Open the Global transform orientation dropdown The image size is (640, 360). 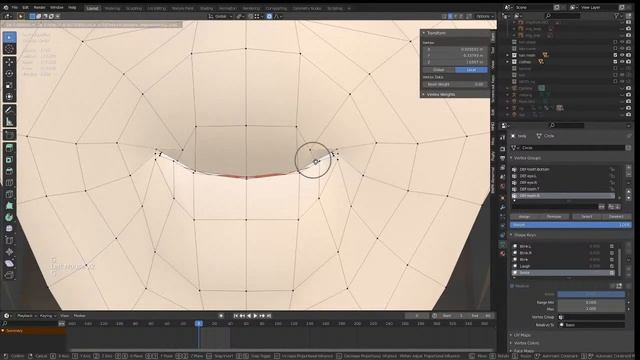coord(220,16)
